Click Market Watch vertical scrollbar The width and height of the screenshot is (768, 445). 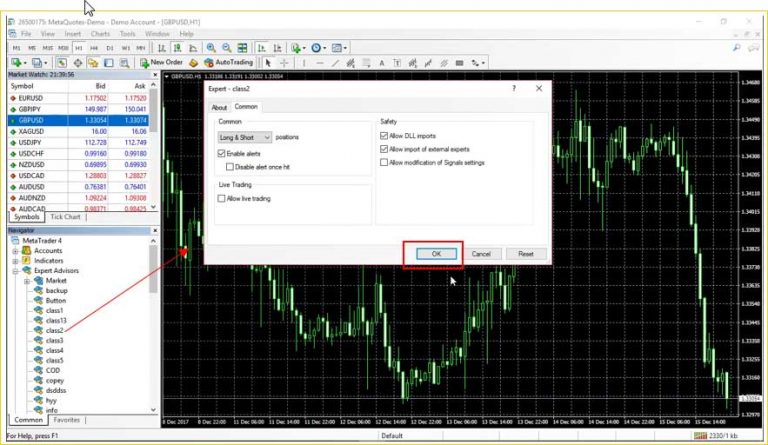point(153,146)
